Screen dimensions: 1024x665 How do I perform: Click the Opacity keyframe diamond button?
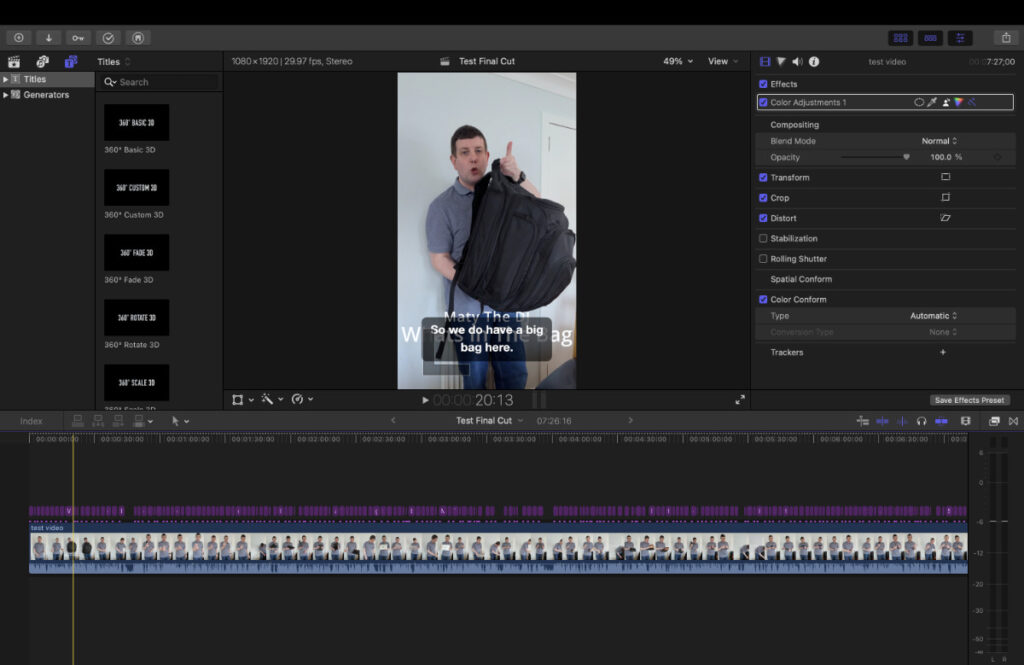pos(997,157)
